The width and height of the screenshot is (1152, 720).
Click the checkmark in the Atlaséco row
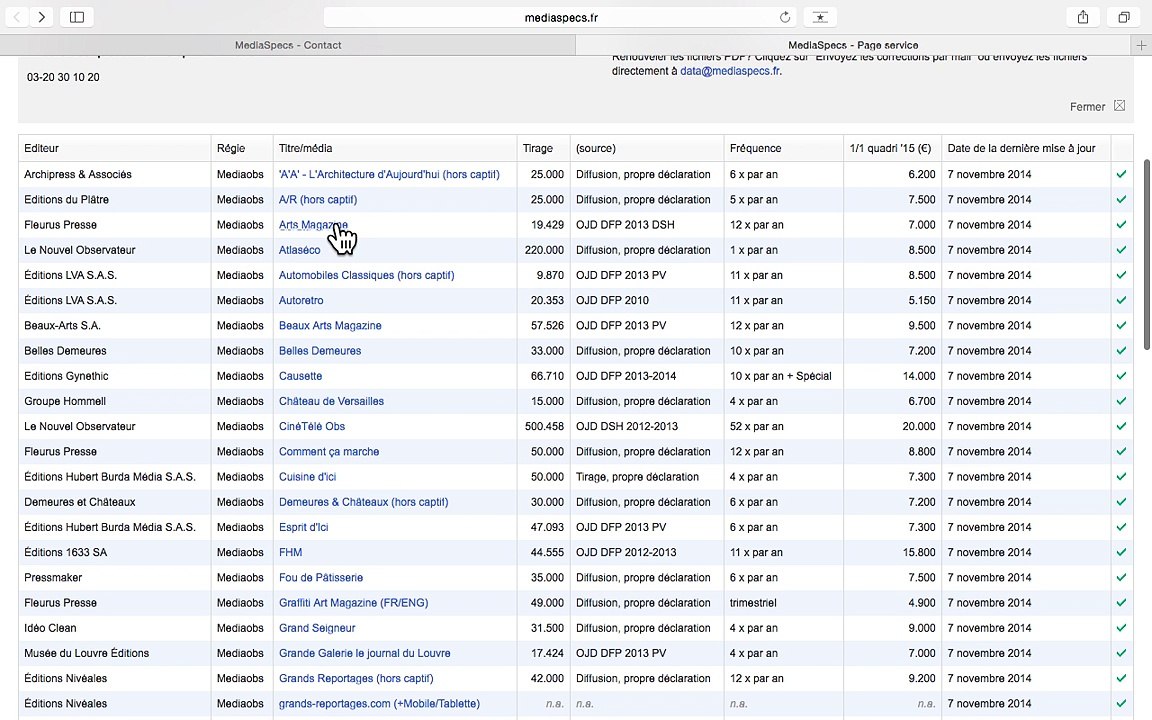1121,250
